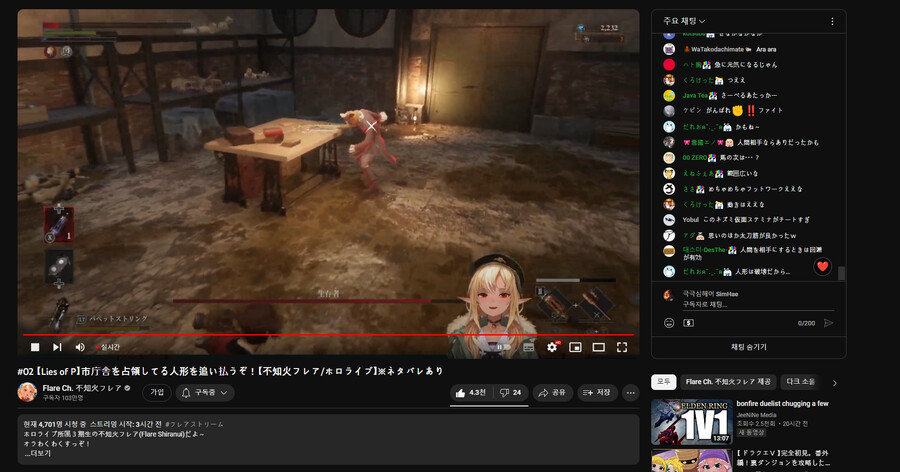
Task: Skip to the next video
Action: (x=57, y=347)
